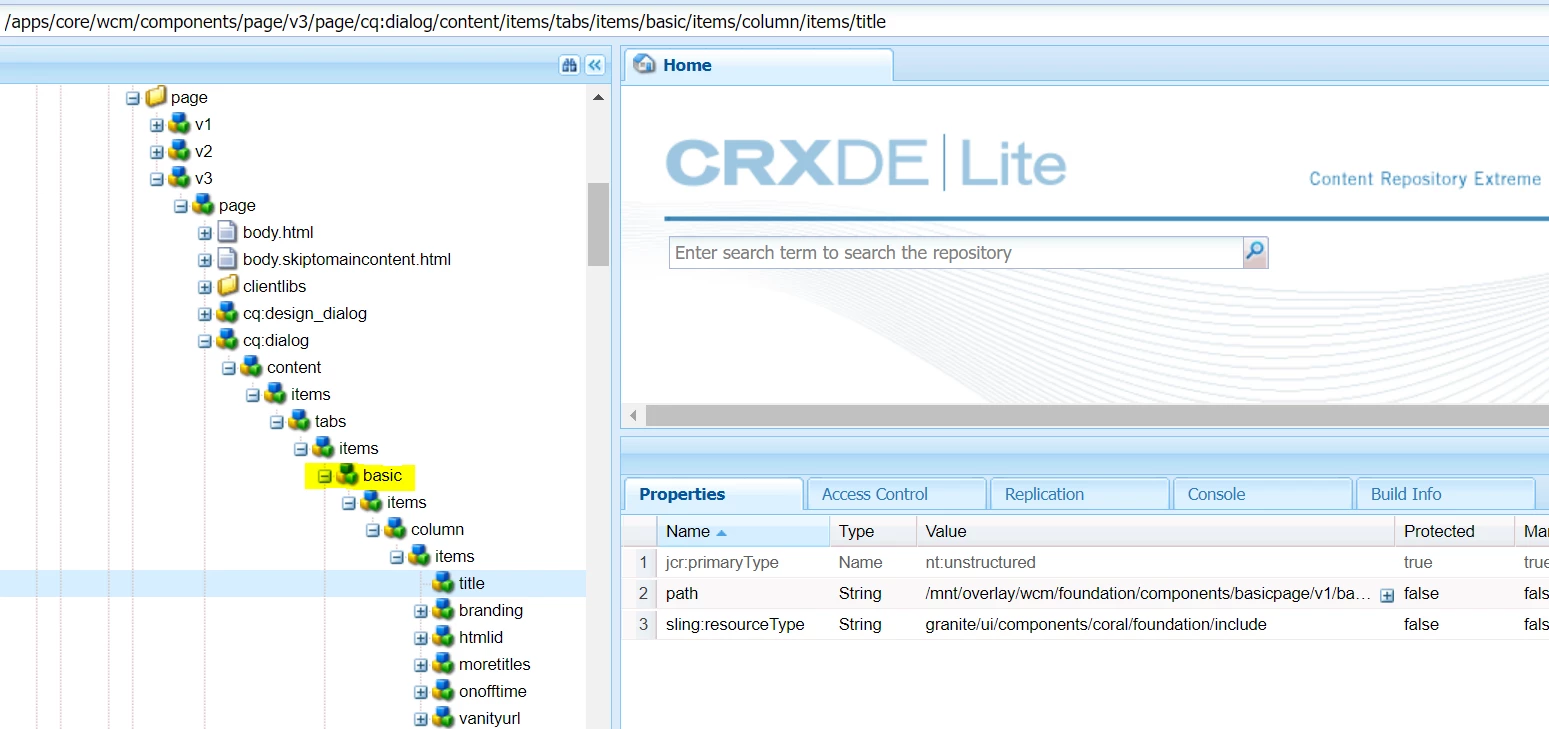Click the htmlid node icon
Viewport: 1549px width, 729px height.
[x=443, y=637]
